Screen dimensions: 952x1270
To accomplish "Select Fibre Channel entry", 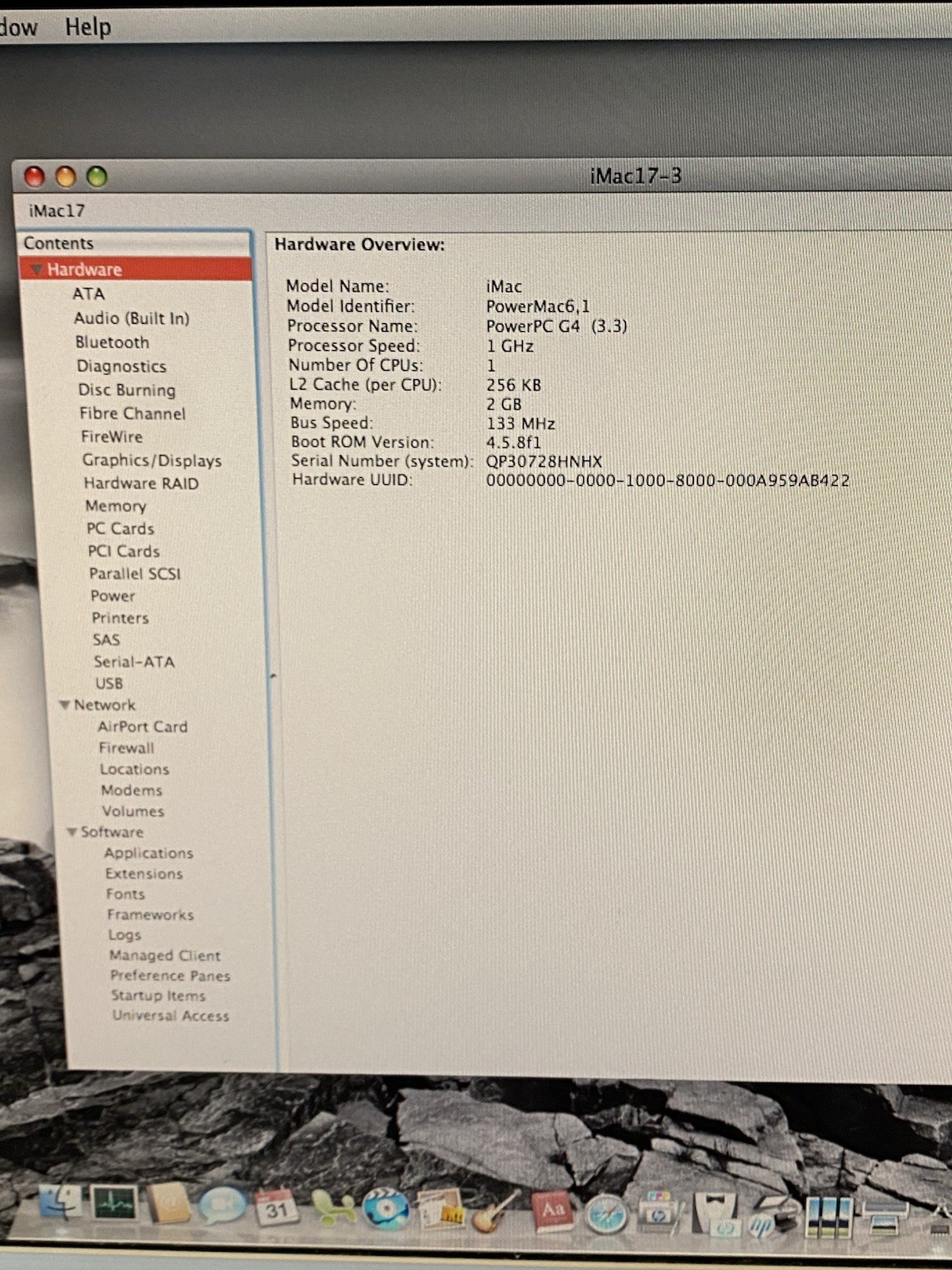I will point(132,414).
